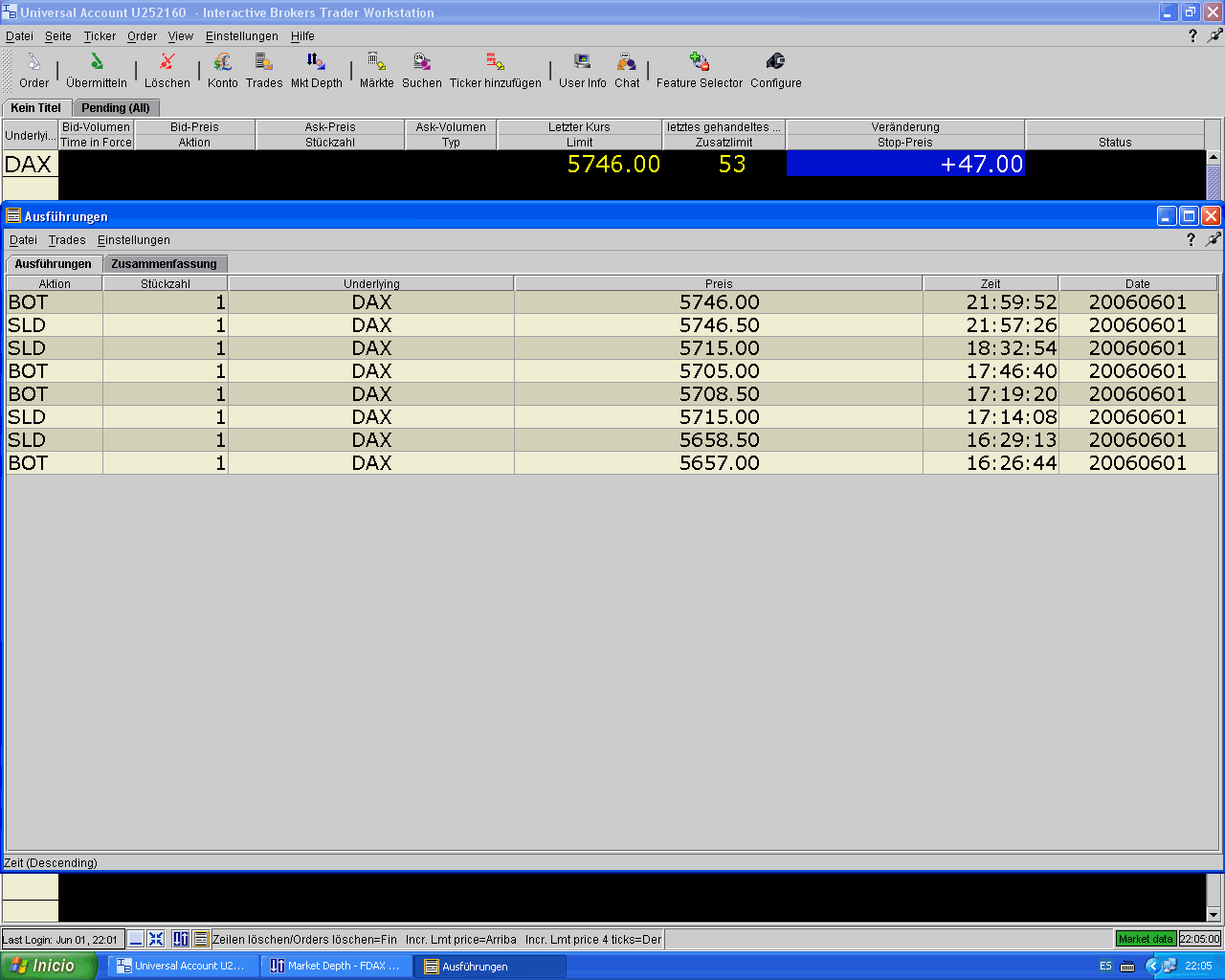Sort by the Stückzahl column header
1225x980 pixels.
coord(166,283)
